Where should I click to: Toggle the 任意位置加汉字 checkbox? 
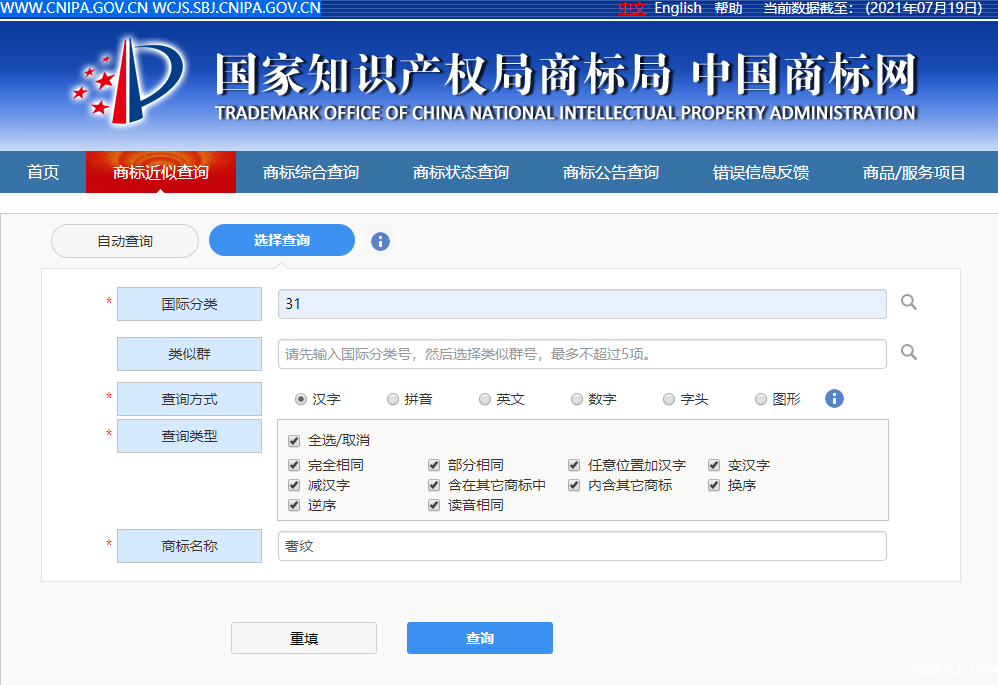[x=574, y=465]
